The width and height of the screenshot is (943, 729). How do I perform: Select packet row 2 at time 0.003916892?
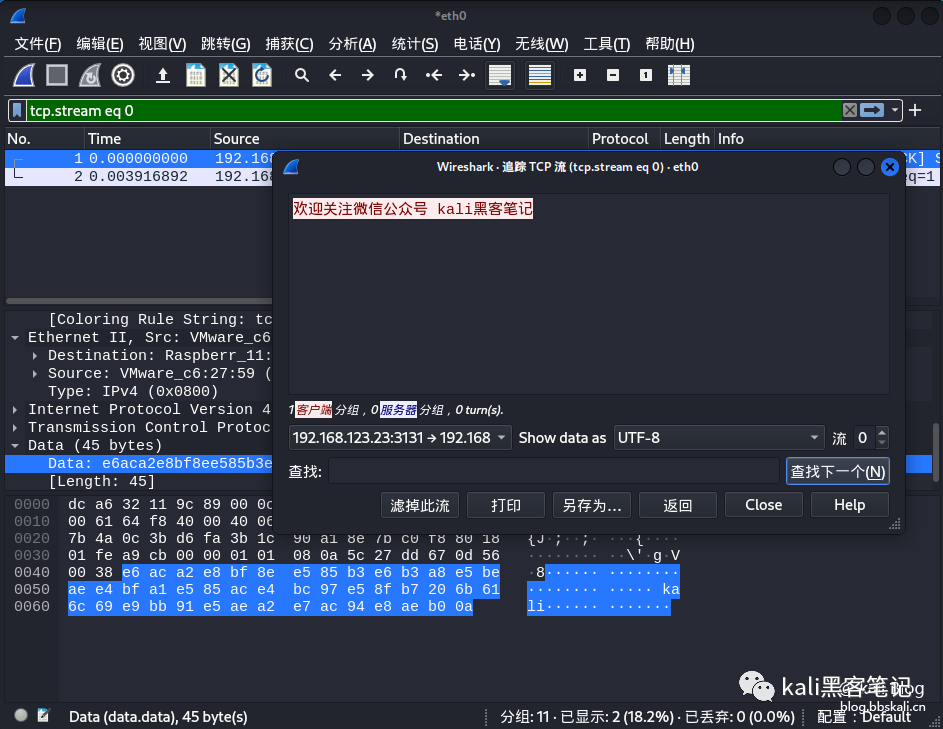point(138,177)
